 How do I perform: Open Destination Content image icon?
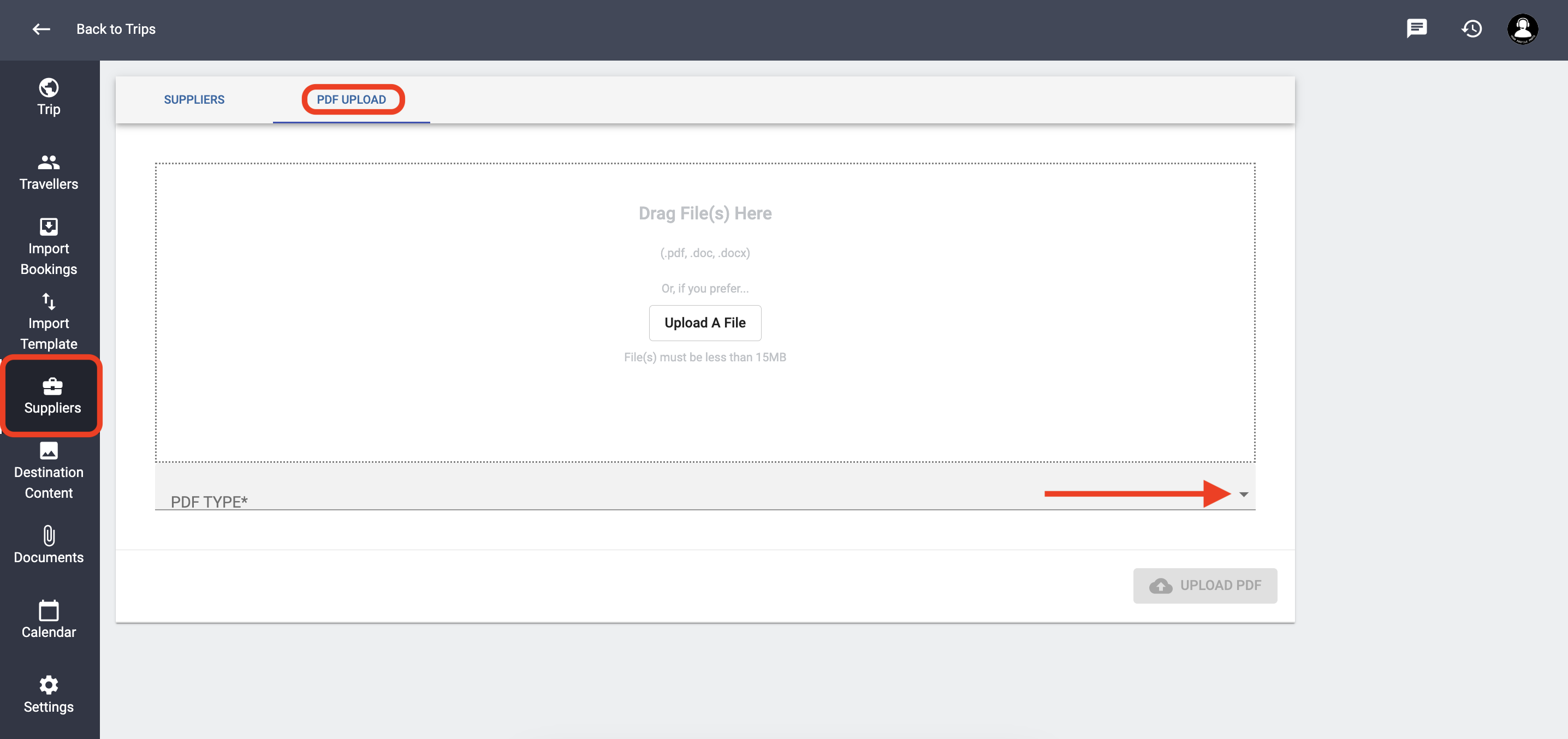[x=49, y=450]
